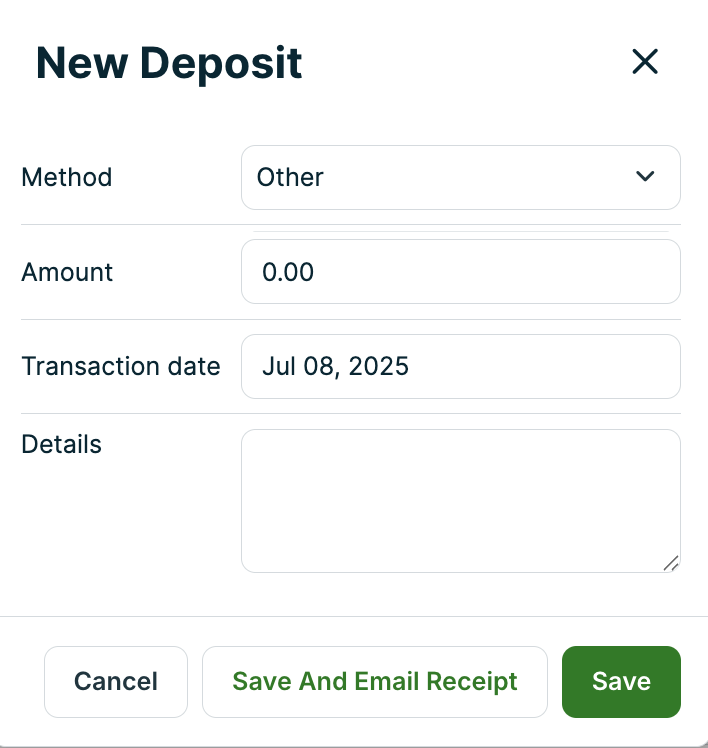Select the 0.00 amount value
This screenshot has height=748, width=708.
click(x=288, y=272)
